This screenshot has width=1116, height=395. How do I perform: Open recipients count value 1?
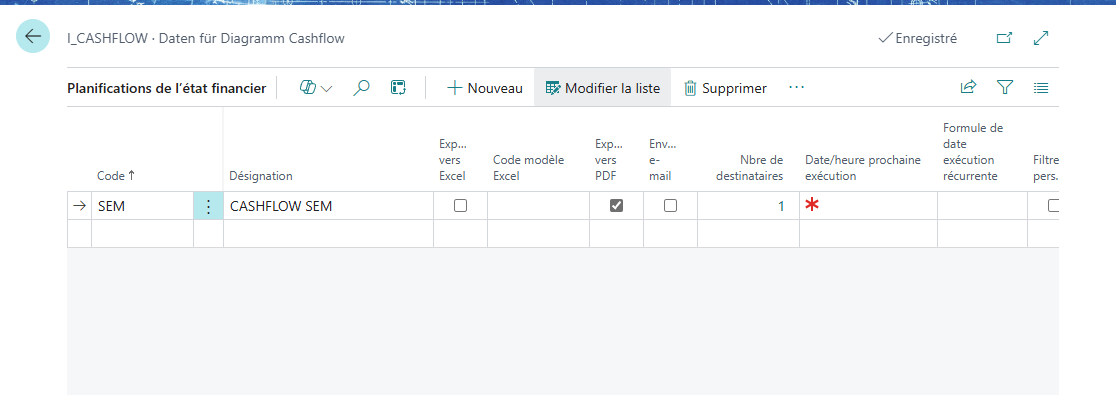tap(780, 206)
